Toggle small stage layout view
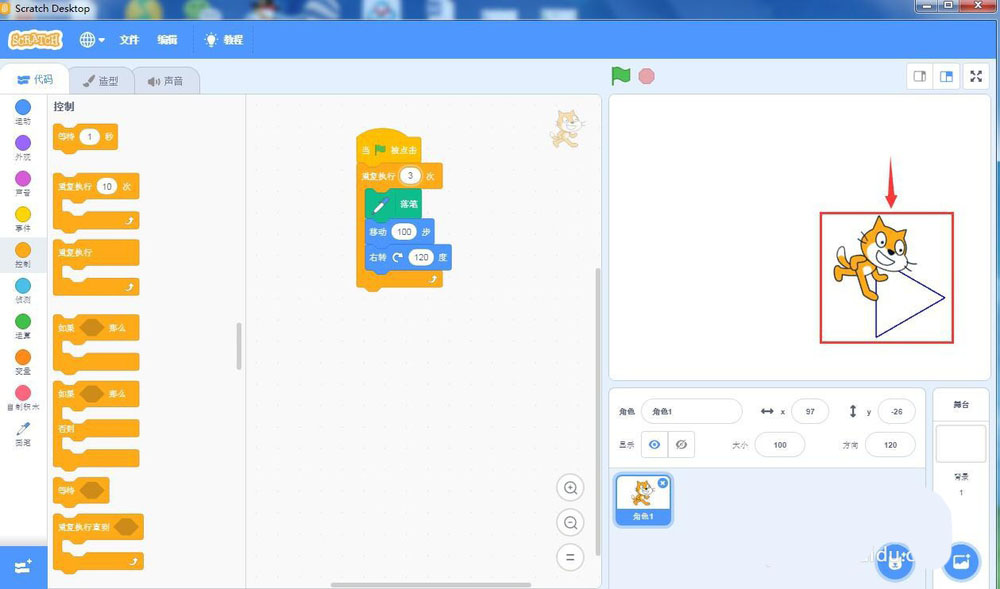Image resolution: width=1000 pixels, height=589 pixels. pyautogui.click(x=918, y=75)
